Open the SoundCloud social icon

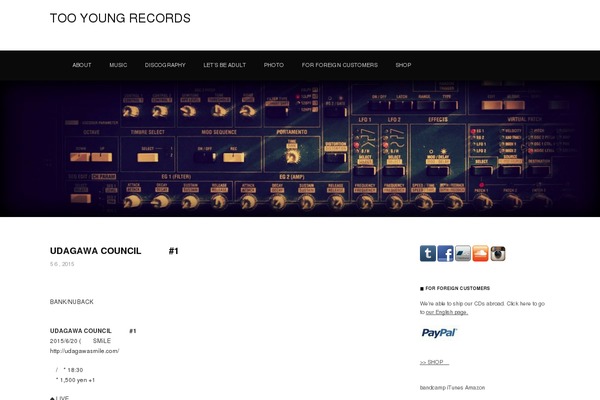(x=480, y=253)
